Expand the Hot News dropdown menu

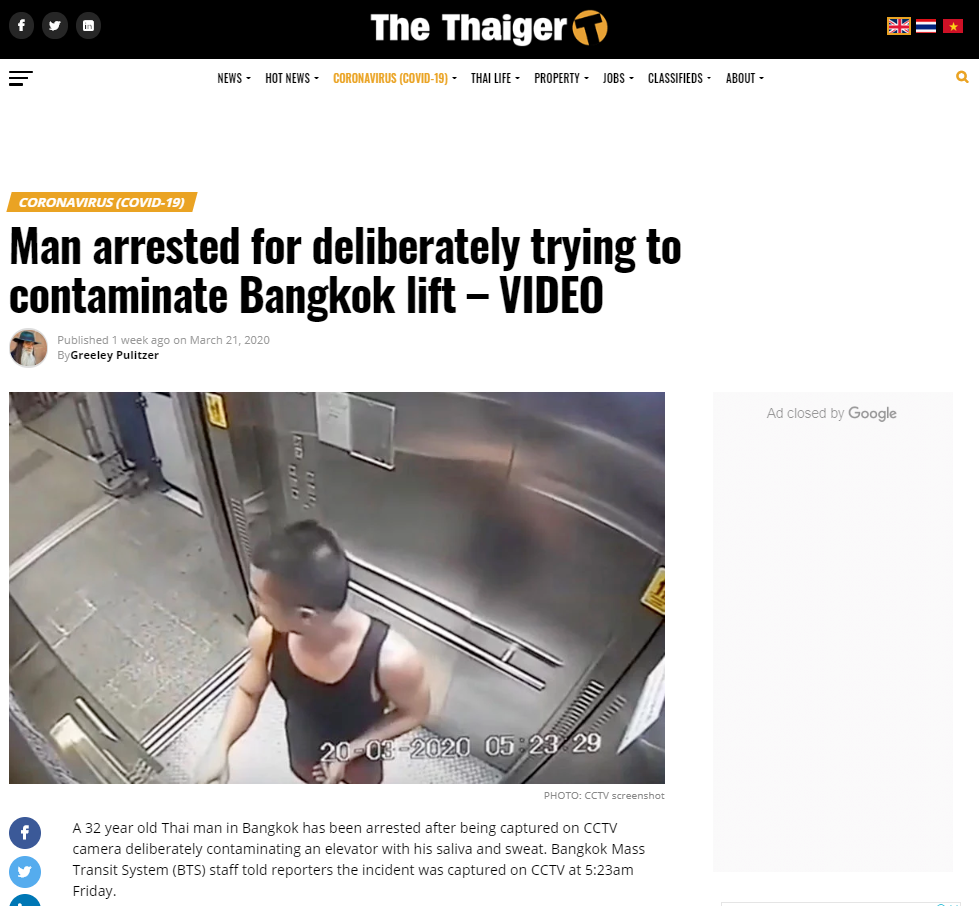[292, 78]
